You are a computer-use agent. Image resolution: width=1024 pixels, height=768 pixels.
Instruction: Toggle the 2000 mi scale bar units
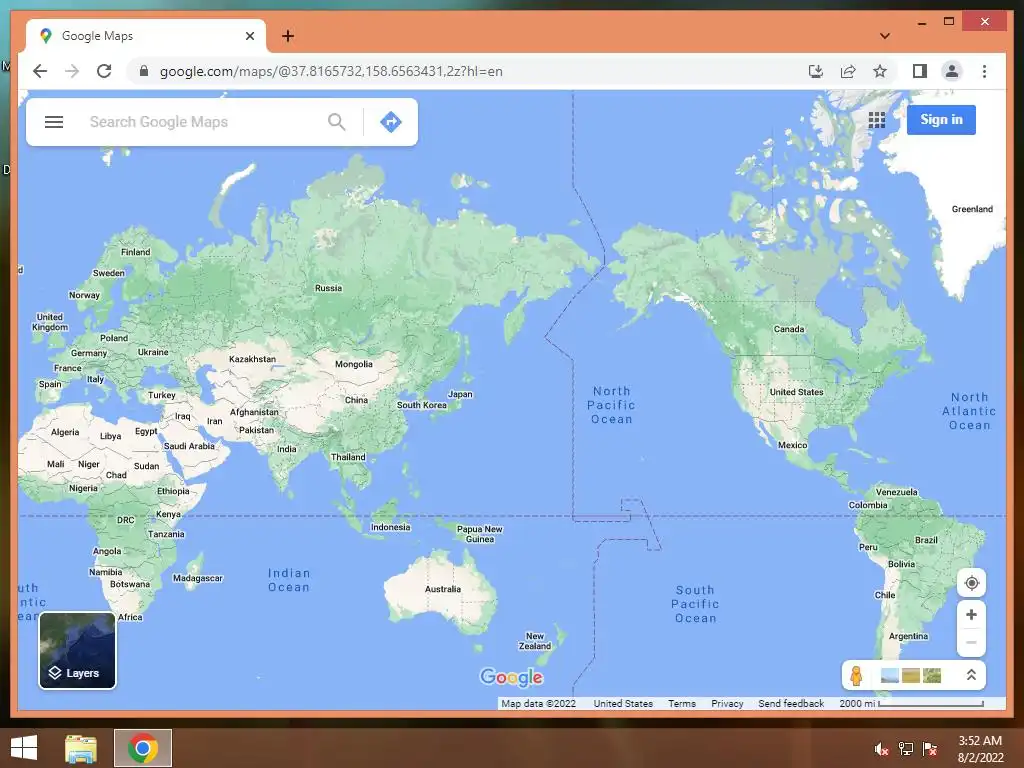911,703
